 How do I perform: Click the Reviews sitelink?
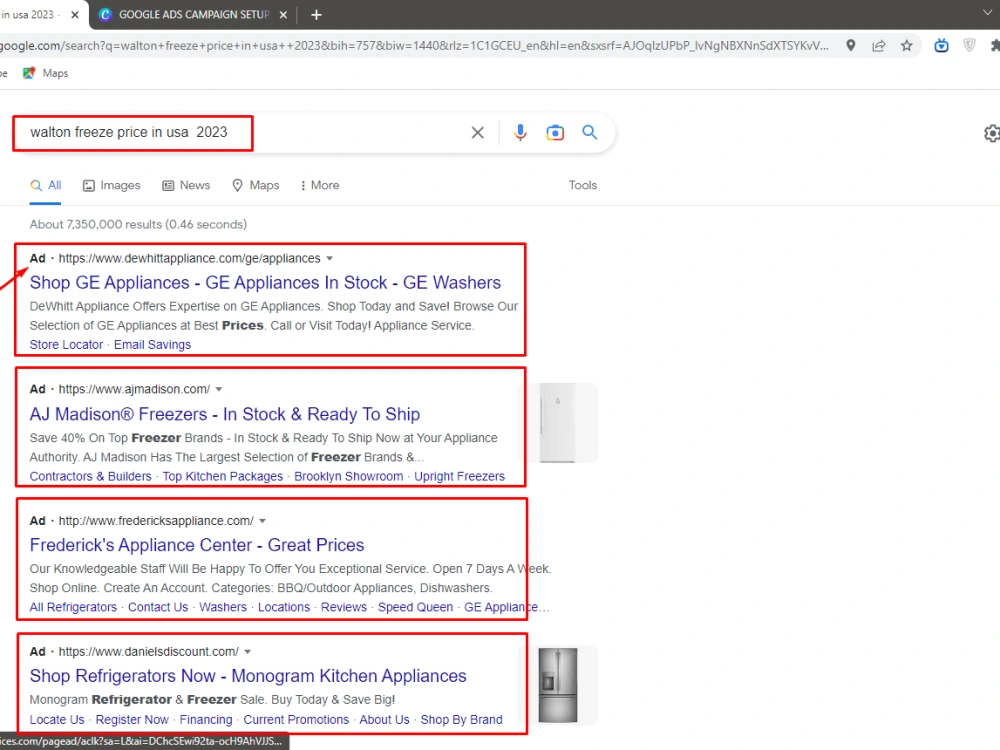point(344,607)
